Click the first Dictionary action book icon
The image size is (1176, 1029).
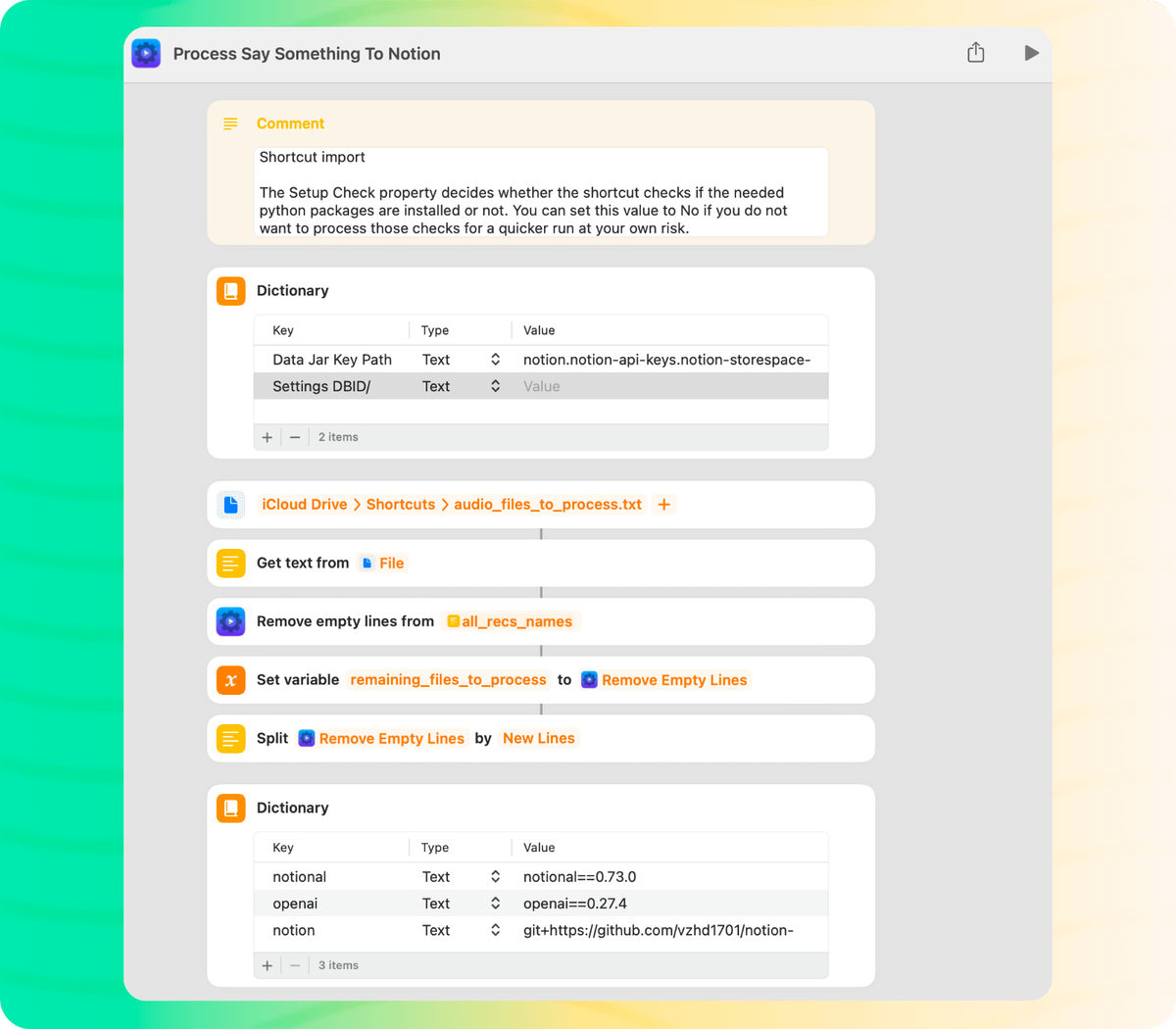231,291
